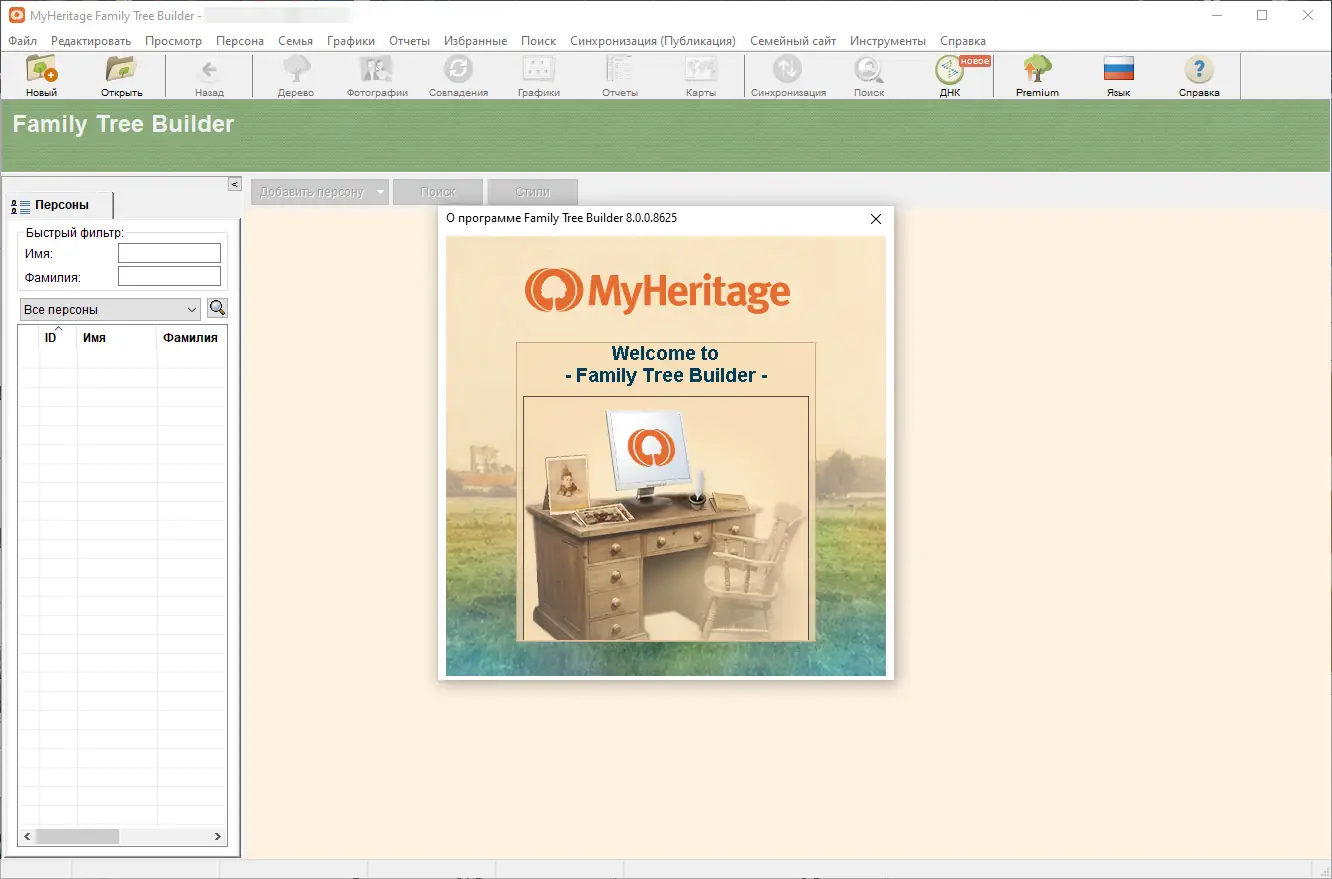This screenshot has width=1332, height=879.
Task: Close the About Family Tree Builder dialog
Action: coord(876,219)
